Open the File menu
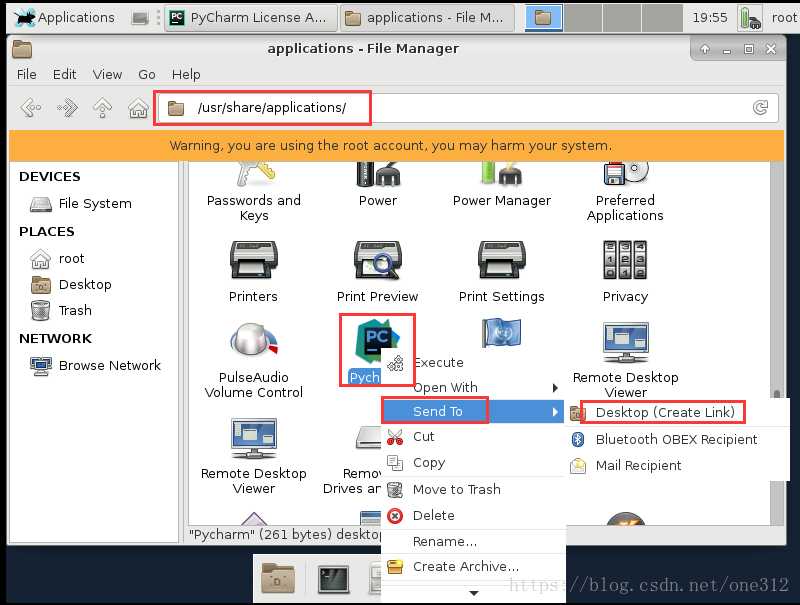Image resolution: width=800 pixels, height=605 pixels. [27, 74]
